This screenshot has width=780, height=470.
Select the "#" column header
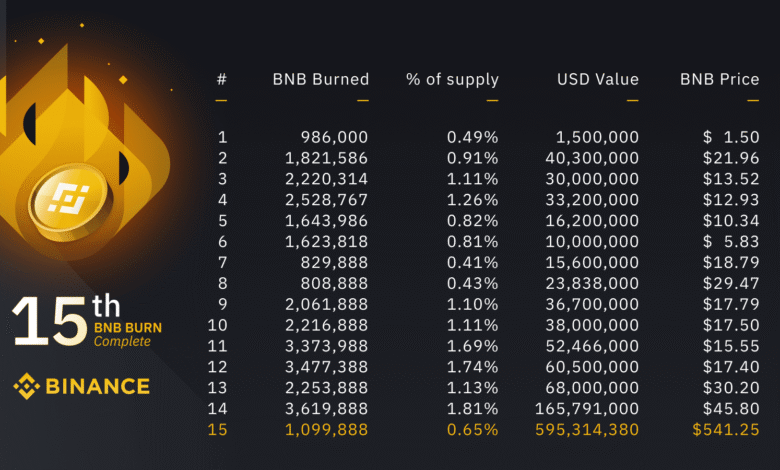pyautogui.click(x=222, y=79)
